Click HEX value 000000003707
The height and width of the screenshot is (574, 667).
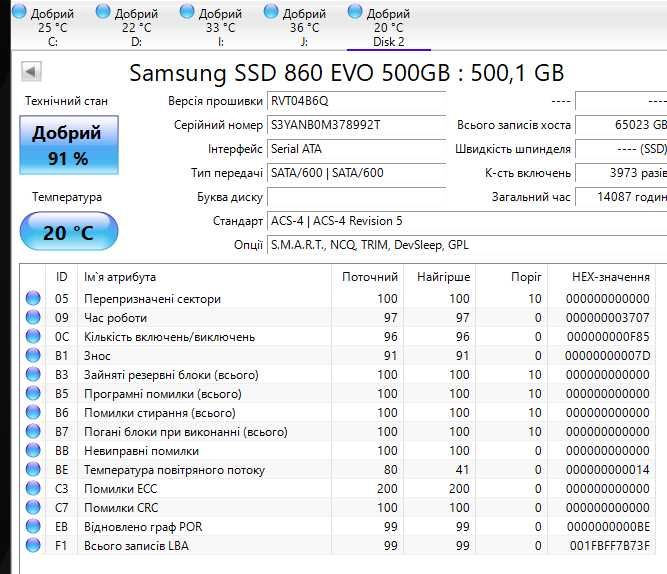point(607,318)
